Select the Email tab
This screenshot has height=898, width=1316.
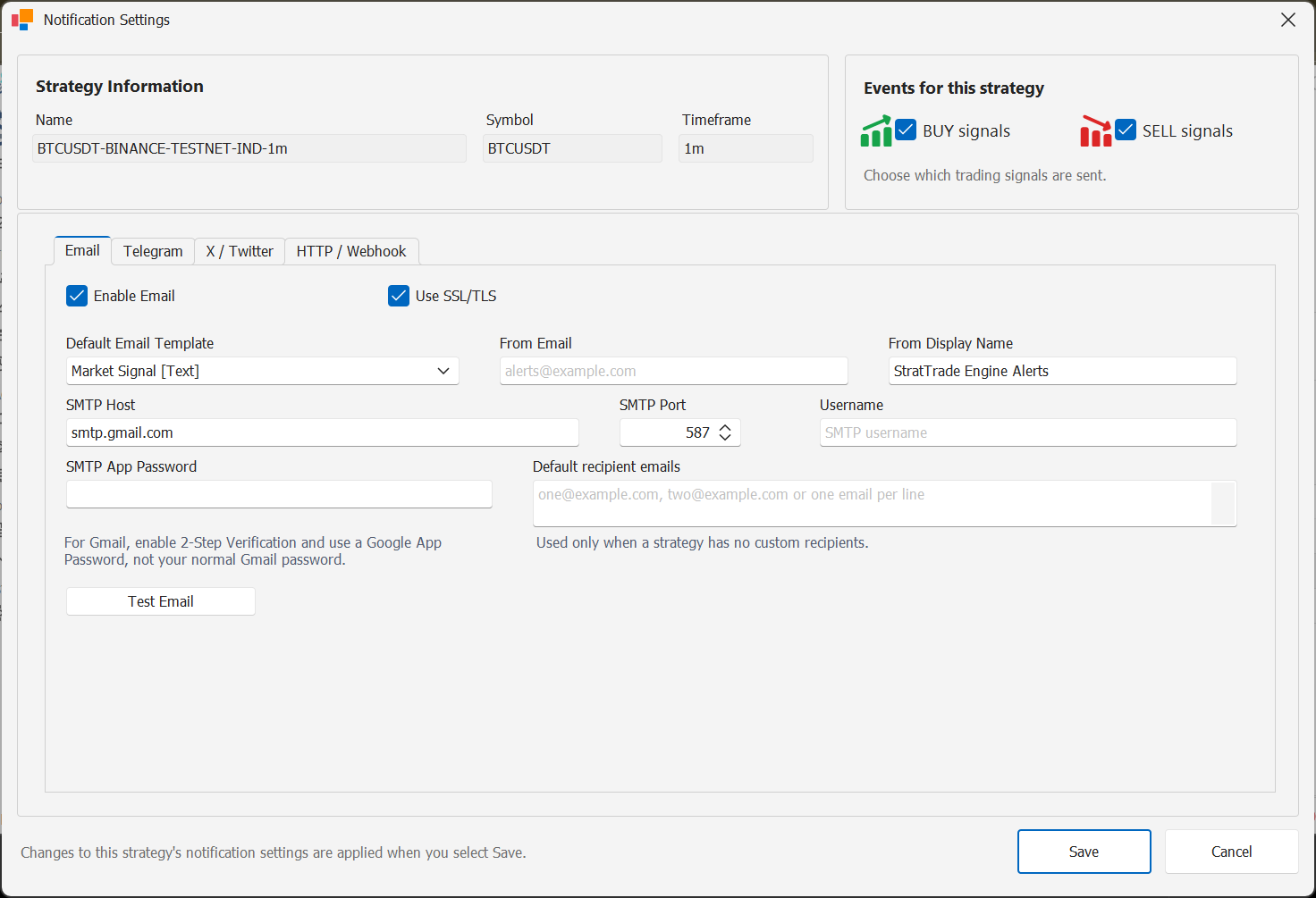pyautogui.click(x=82, y=250)
